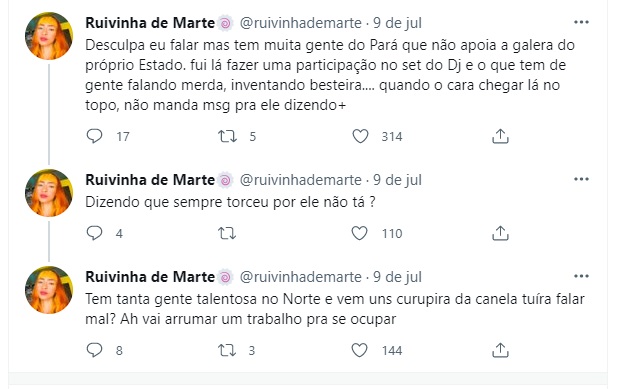
Task: Retweet the 'Dizendo que sempre torceu' tweet
Action: tap(227, 233)
